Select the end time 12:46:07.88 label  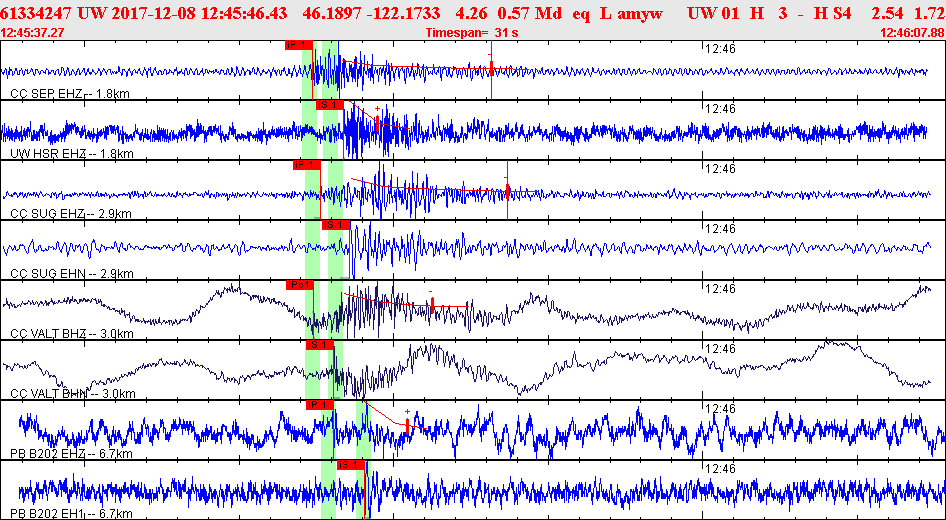click(x=912, y=33)
